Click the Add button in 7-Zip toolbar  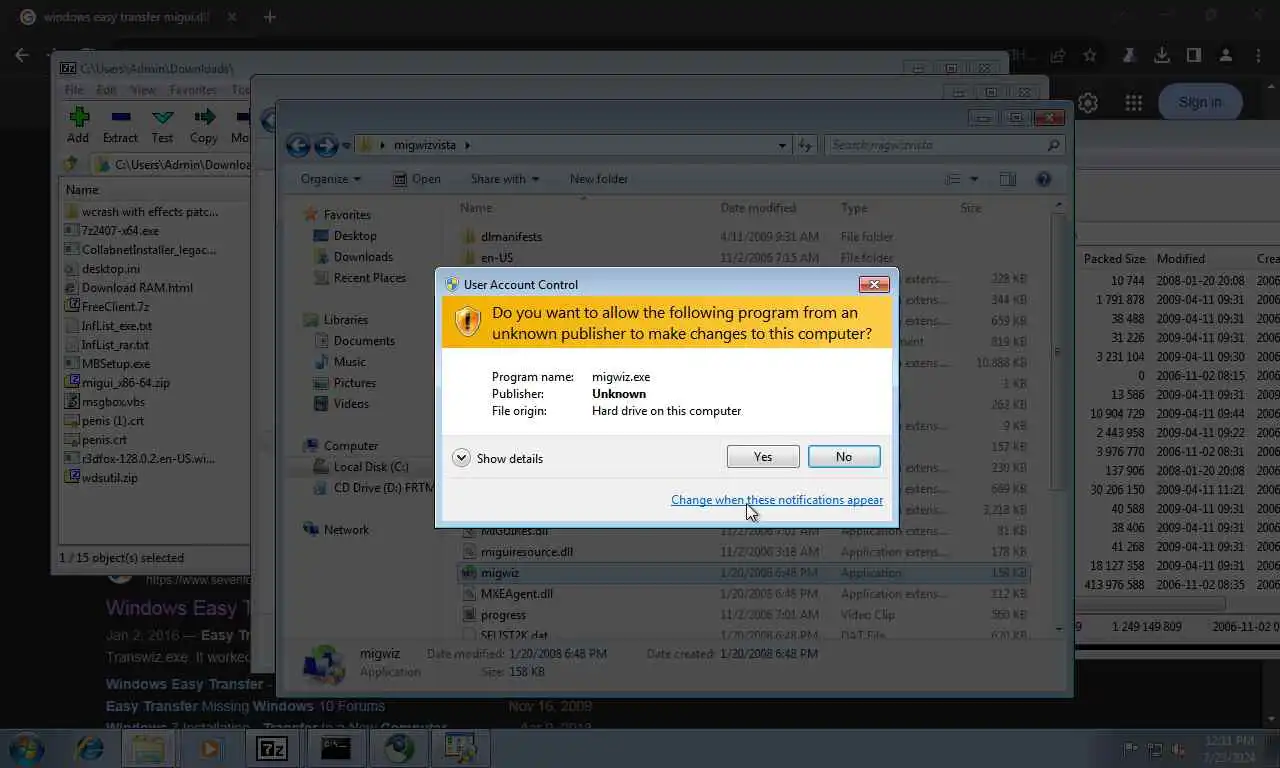tap(78, 126)
